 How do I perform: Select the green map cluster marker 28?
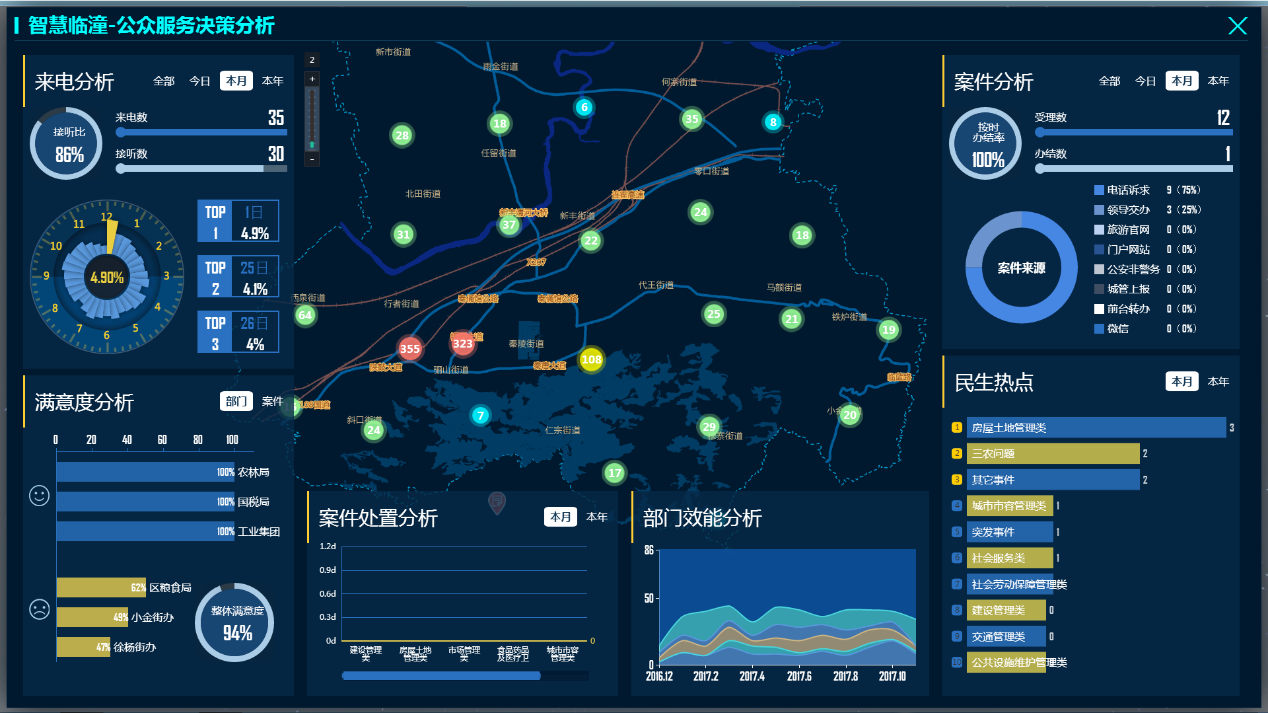tap(402, 135)
